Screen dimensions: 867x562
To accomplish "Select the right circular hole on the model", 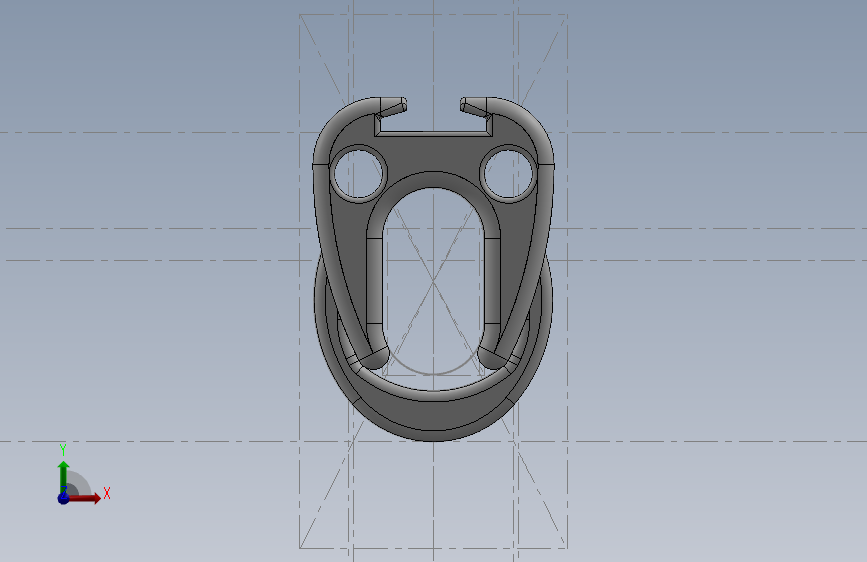I will (x=508, y=174).
